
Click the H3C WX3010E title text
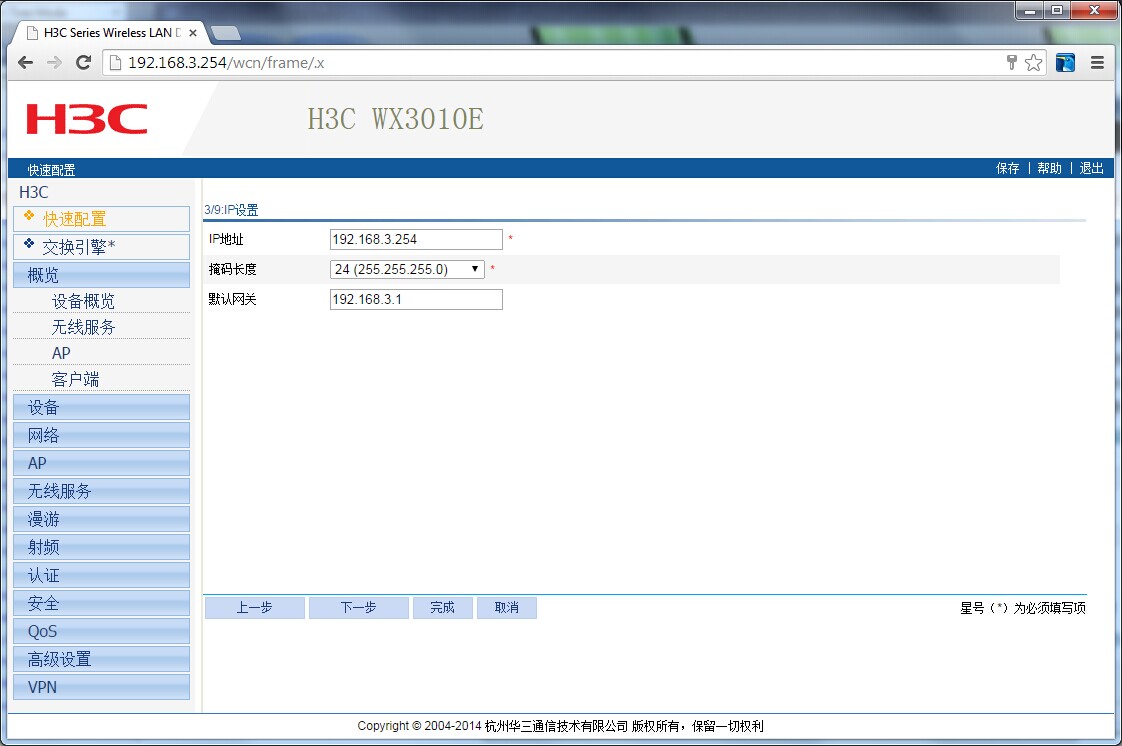[x=396, y=119]
